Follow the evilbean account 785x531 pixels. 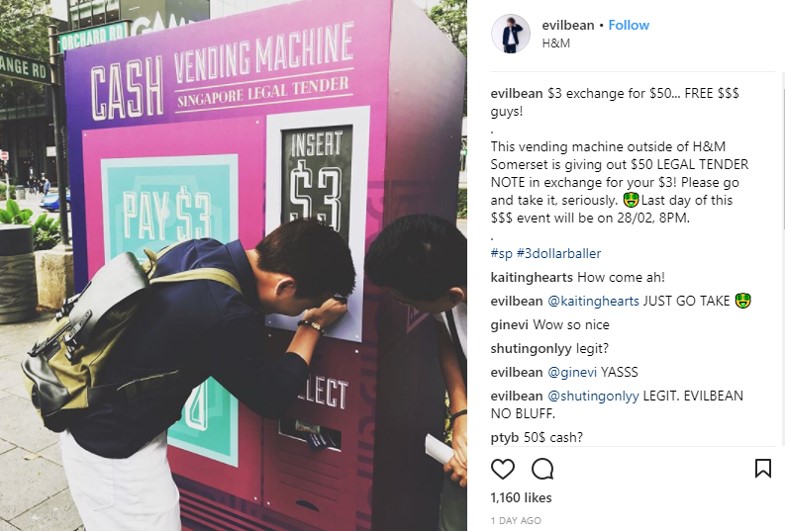click(x=629, y=25)
